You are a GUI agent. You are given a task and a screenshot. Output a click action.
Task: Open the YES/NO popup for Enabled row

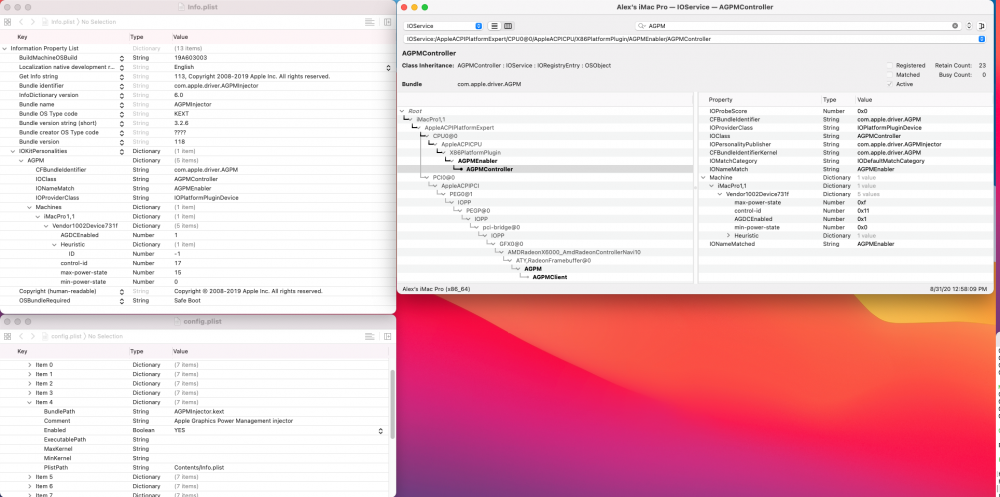[381, 431]
